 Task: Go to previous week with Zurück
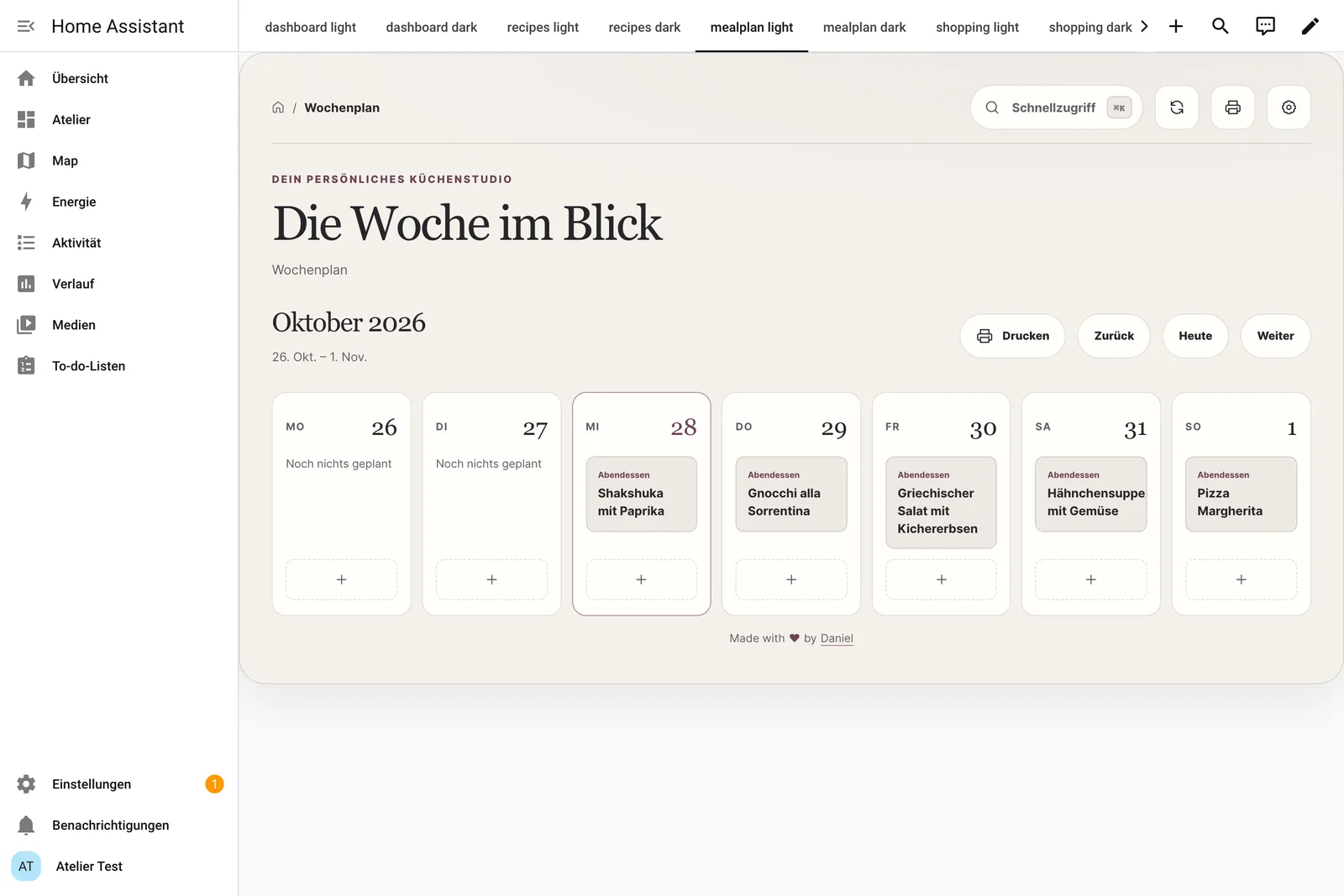1114,336
